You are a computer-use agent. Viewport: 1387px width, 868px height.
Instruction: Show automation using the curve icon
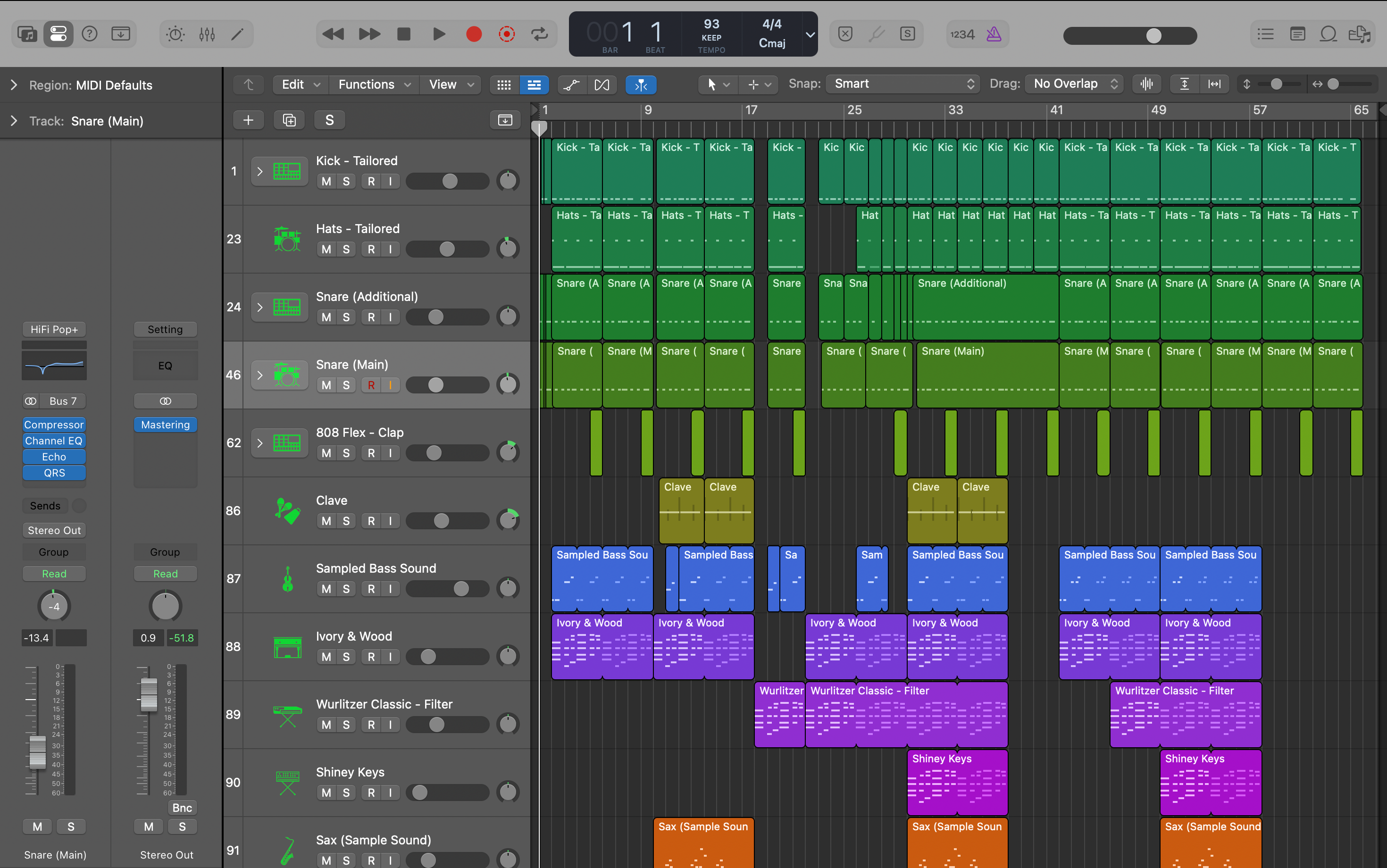[x=571, y=85]
